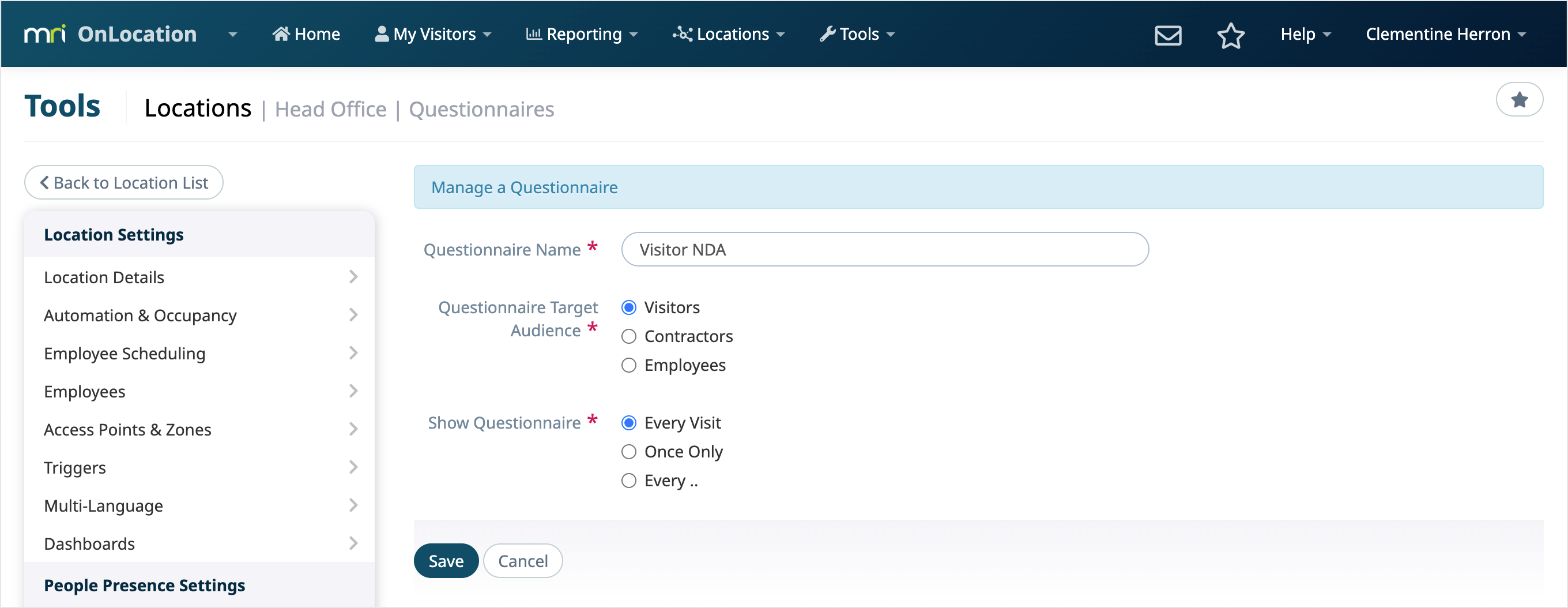Select Visitors target audience
The image size is (1568, 608).
click(629, 307)
